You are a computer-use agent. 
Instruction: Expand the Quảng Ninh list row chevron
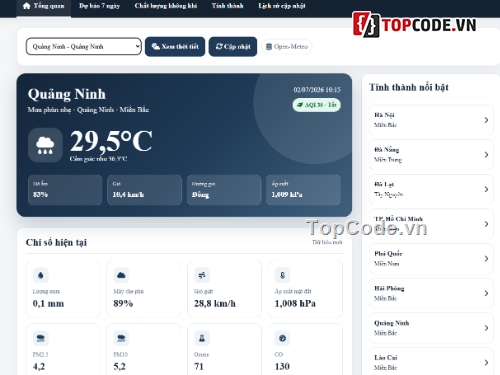[486, 328]
